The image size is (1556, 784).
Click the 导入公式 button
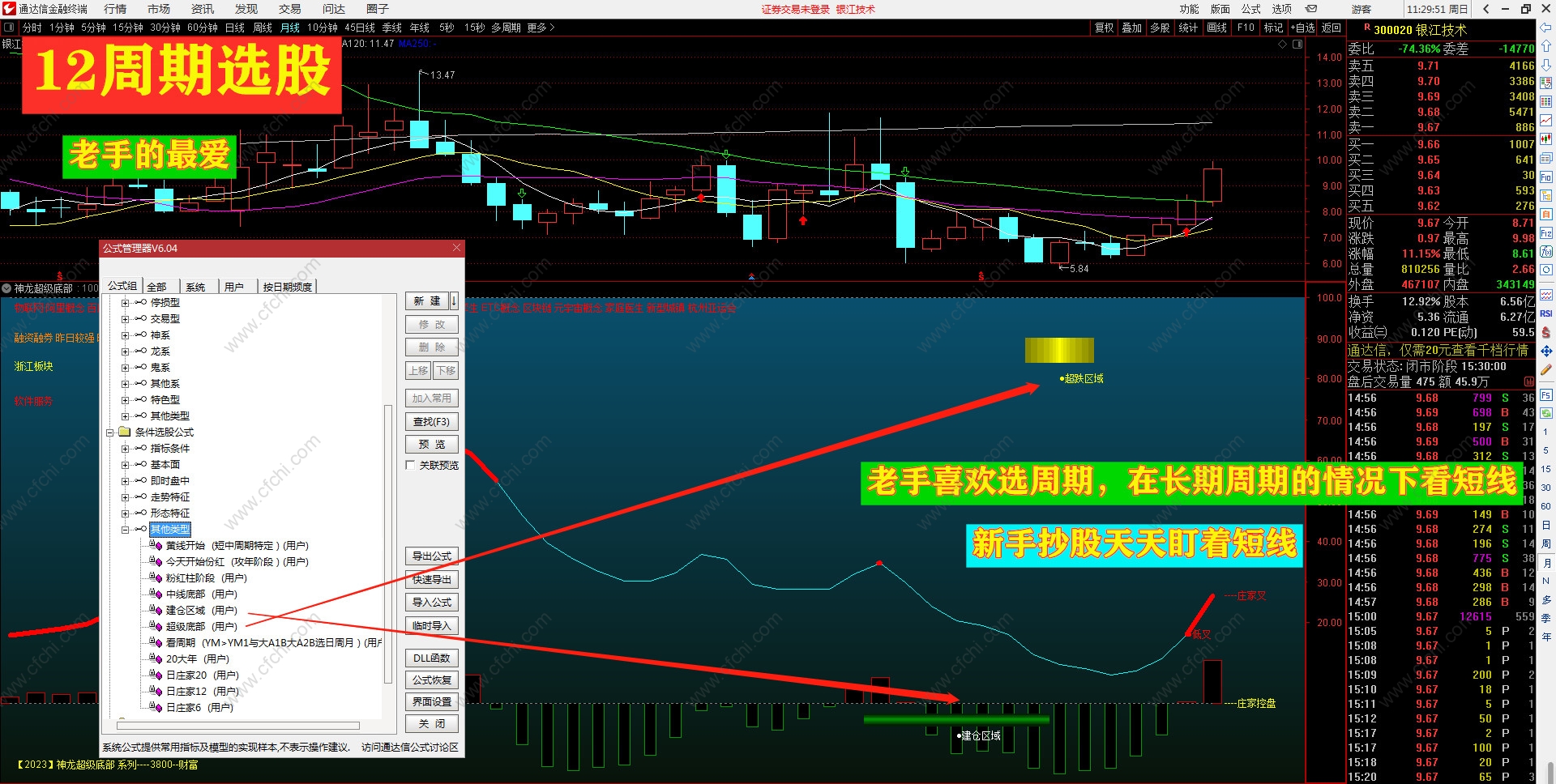point(431,603)
